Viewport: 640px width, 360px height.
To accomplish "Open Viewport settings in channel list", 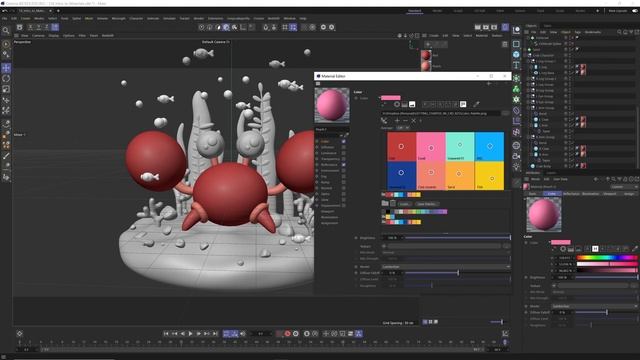I will (x=327, y=211).
